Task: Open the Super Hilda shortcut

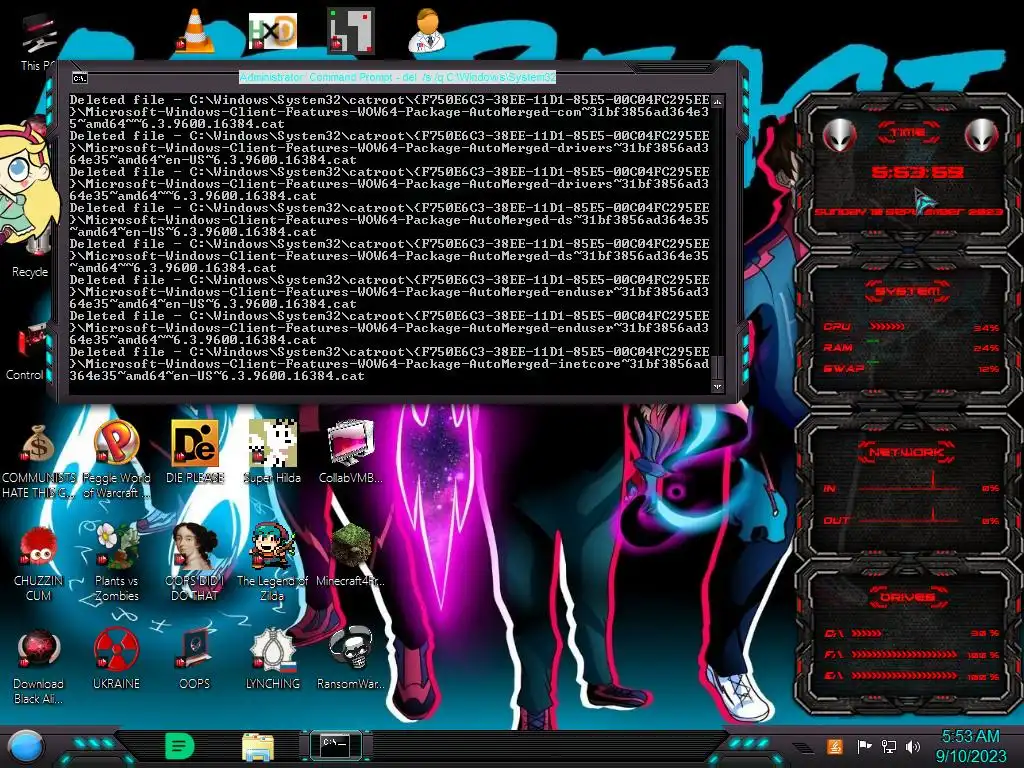Action: click(272, 452)
